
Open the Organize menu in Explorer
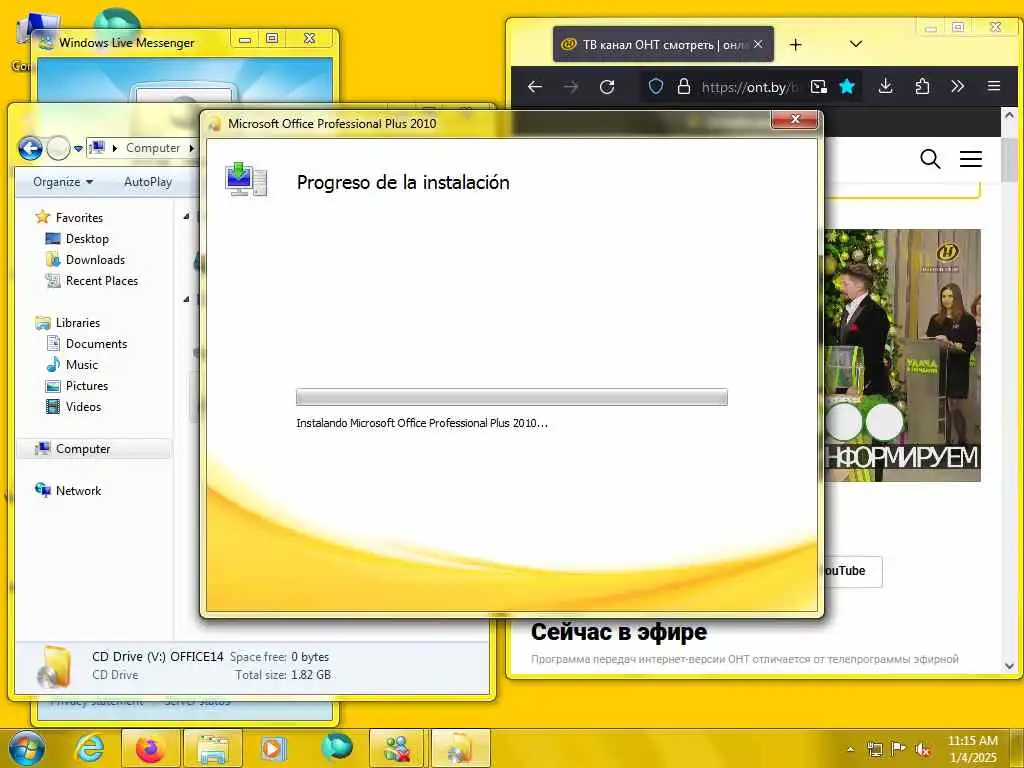pyautogui.click(x=63, y=182)
